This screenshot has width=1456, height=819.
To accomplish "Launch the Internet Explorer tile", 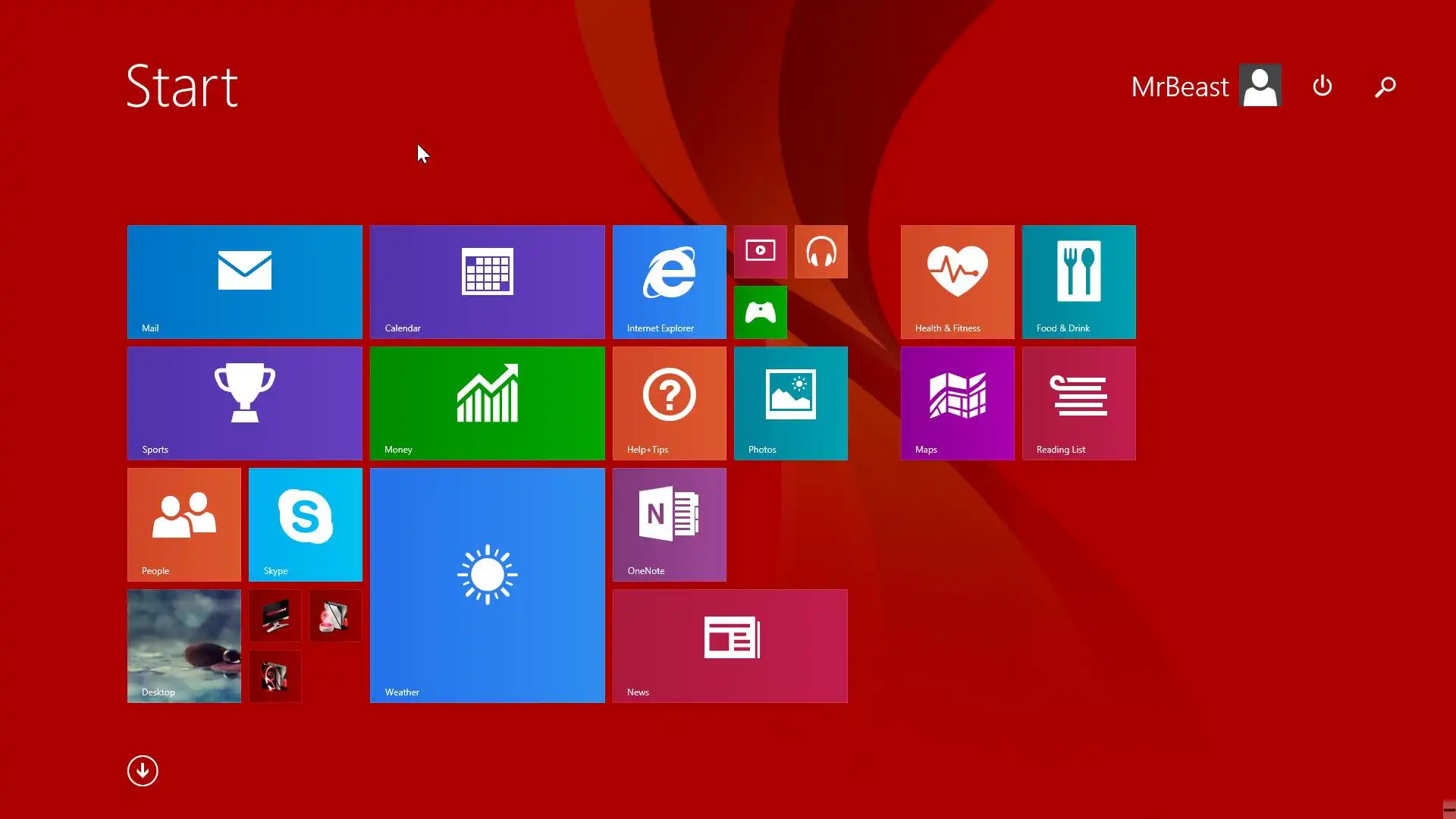I will (x=669, y=281).
